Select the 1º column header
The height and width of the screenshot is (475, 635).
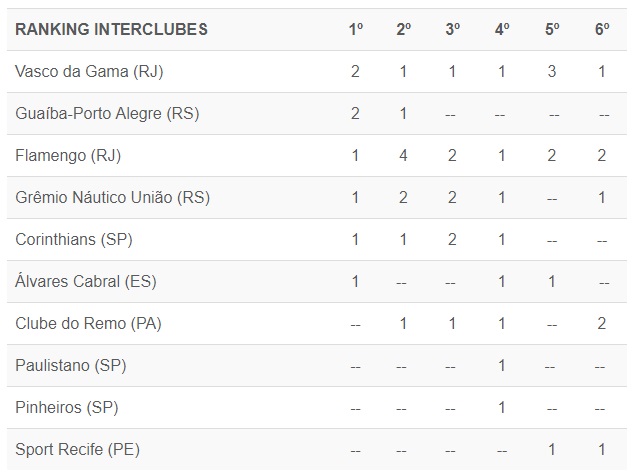coord(356,29)
